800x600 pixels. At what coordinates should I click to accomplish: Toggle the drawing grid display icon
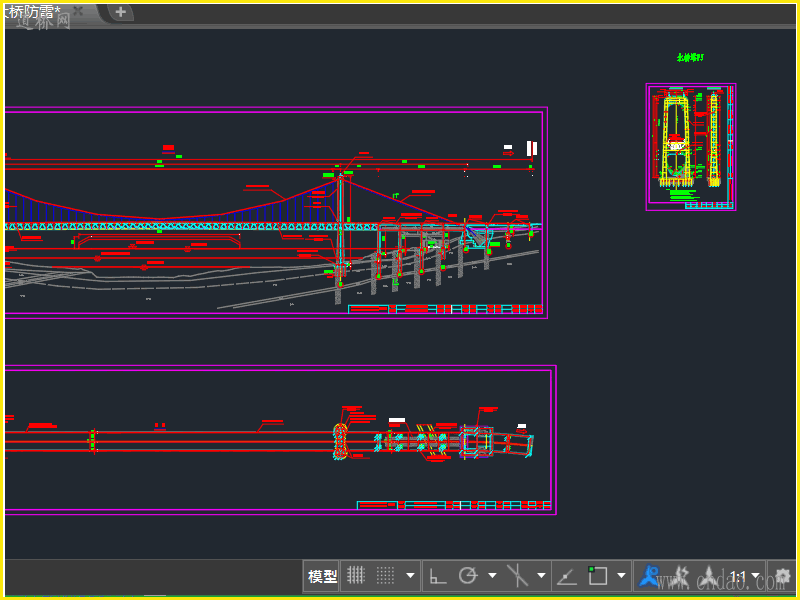coord(356,576)
